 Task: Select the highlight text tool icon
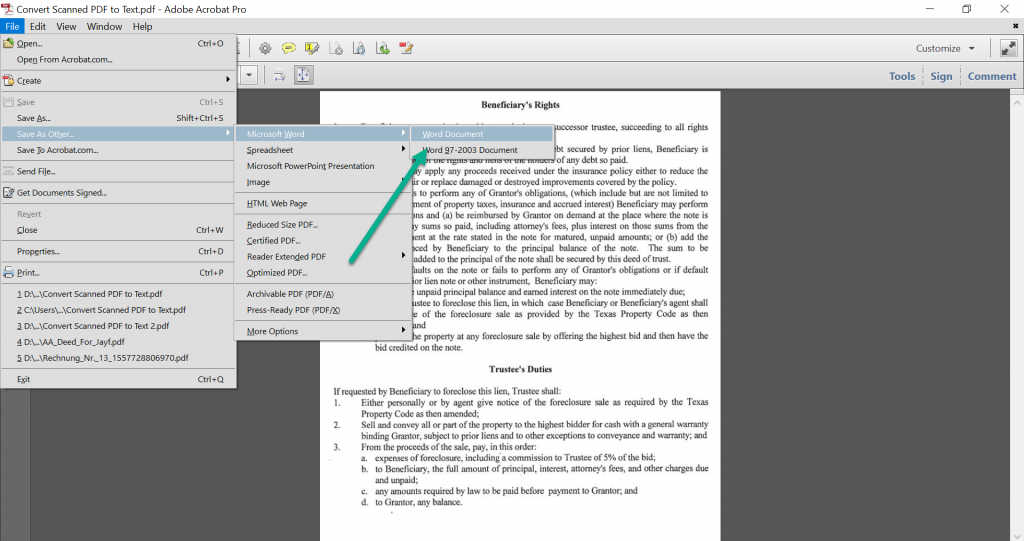pos(312,48)
